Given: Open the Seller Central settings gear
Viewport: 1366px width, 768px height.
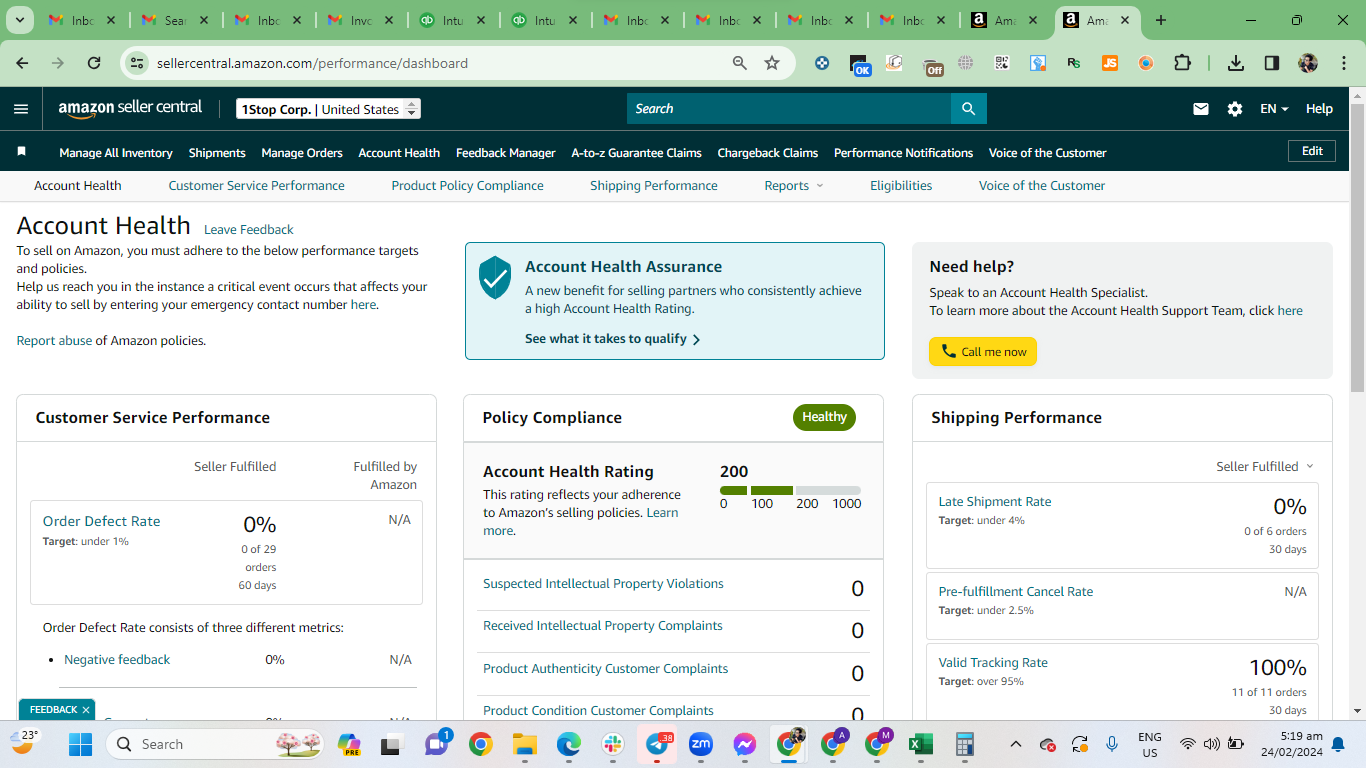Looking at the screenshot, I should (x=1235, y=109).
